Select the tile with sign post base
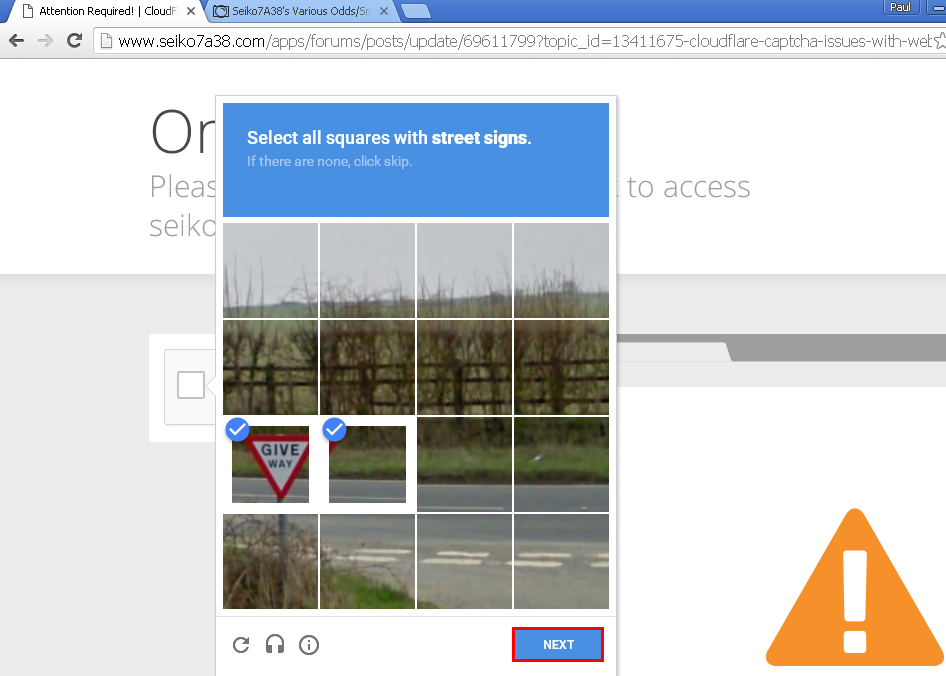The height and width of the screenshot is (676, 946). click(x=270, y=561)
